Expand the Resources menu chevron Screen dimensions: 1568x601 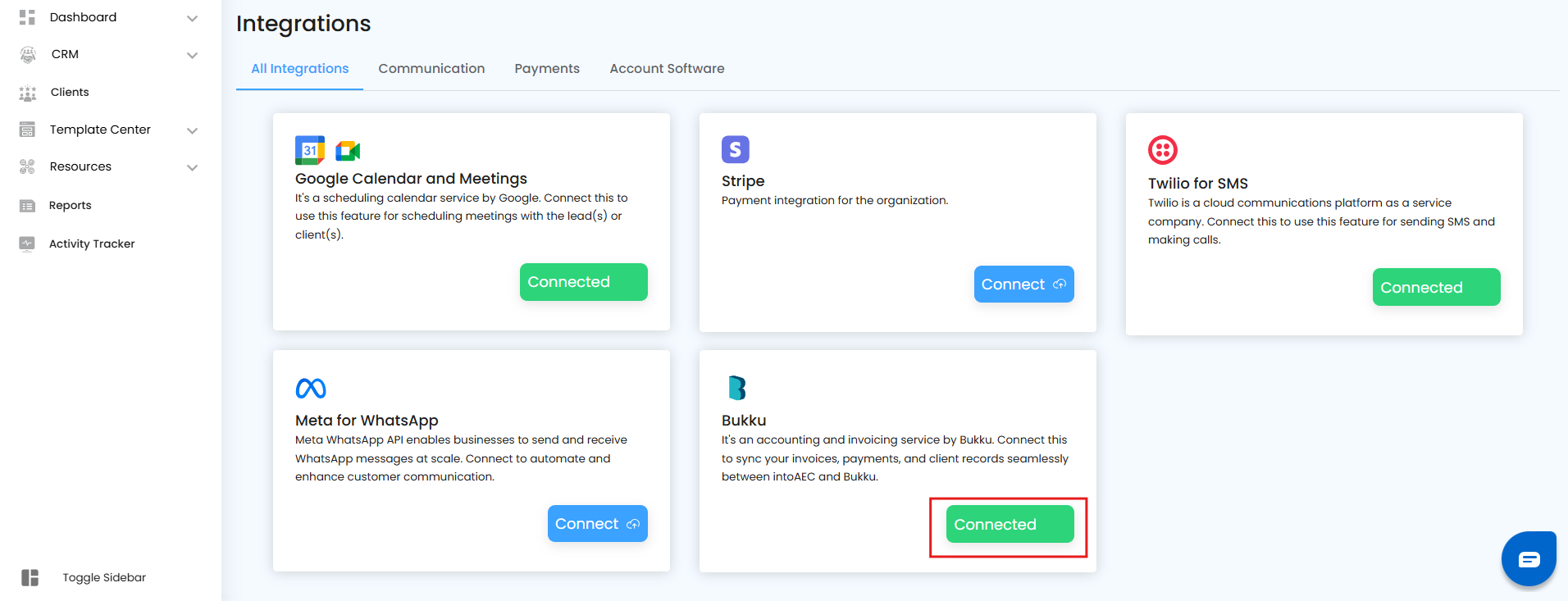tap(192, 168)
